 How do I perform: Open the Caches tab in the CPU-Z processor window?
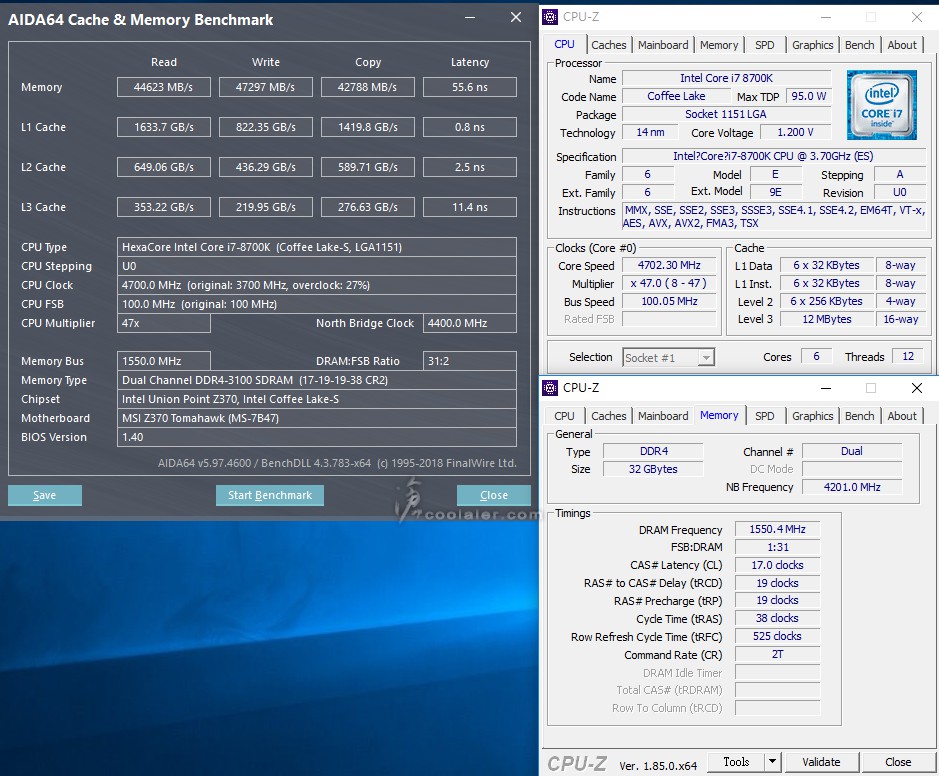(608, 45)
